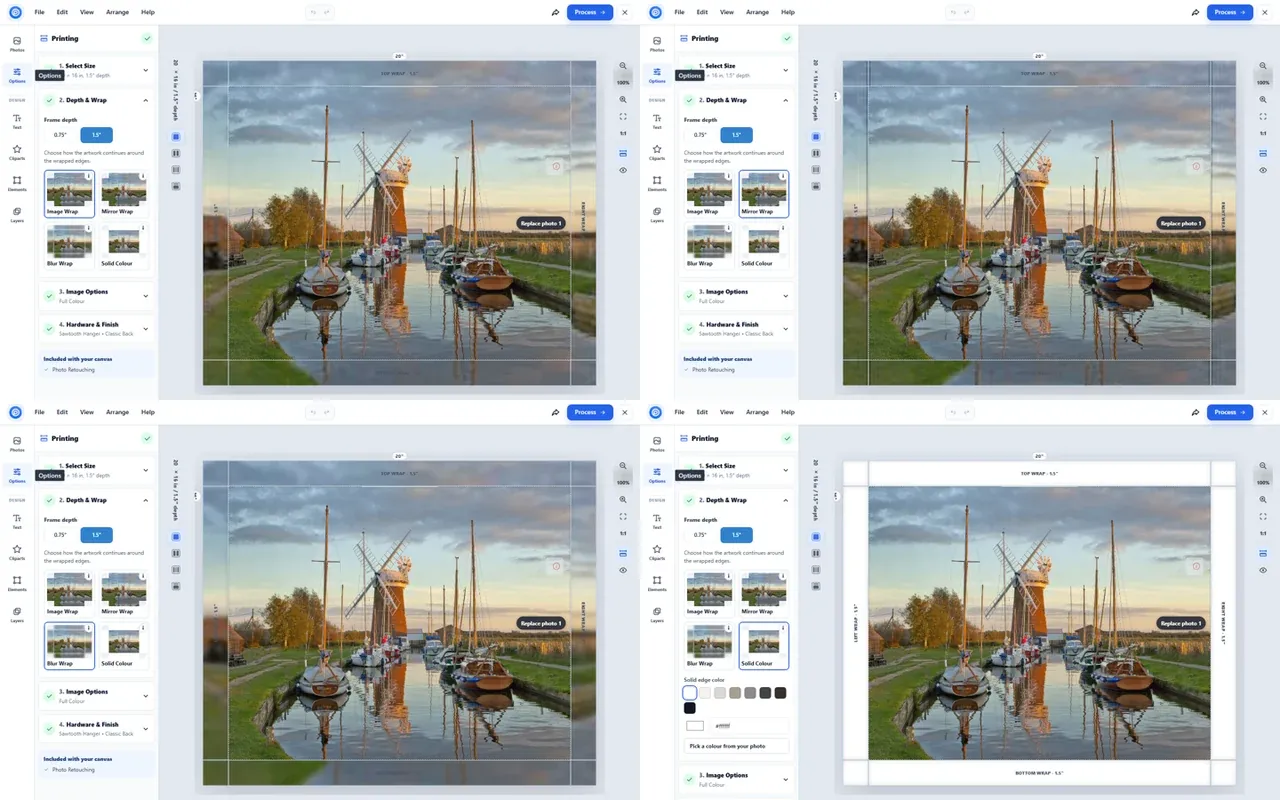Viewport: 1280px width, 800px height.
Task: Click fit-to-screen icon in bottom-left window
Action: tap(623, 516)
